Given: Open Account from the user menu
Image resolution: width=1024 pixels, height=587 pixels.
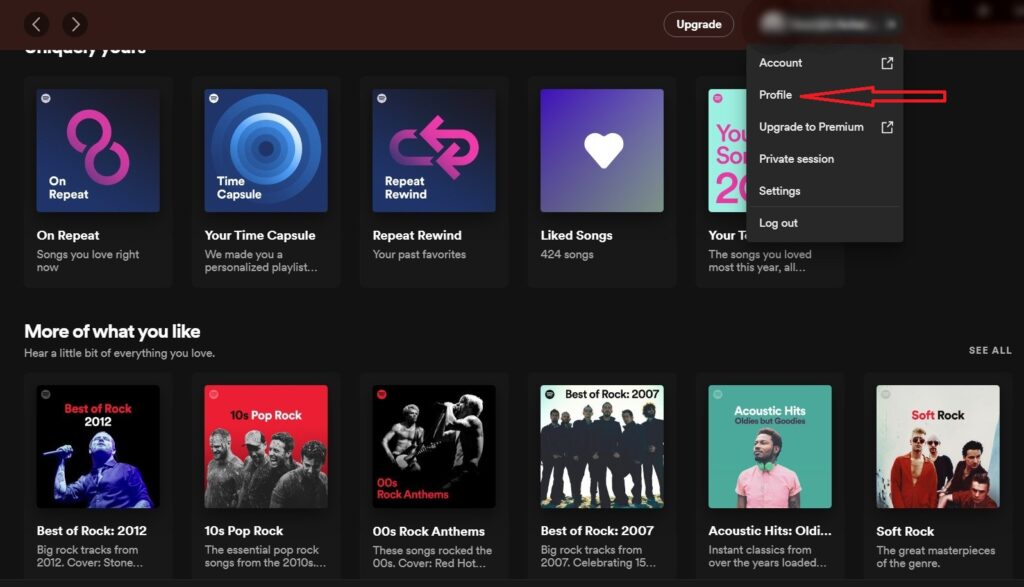Looking at the screenshot, I should 825,63.
